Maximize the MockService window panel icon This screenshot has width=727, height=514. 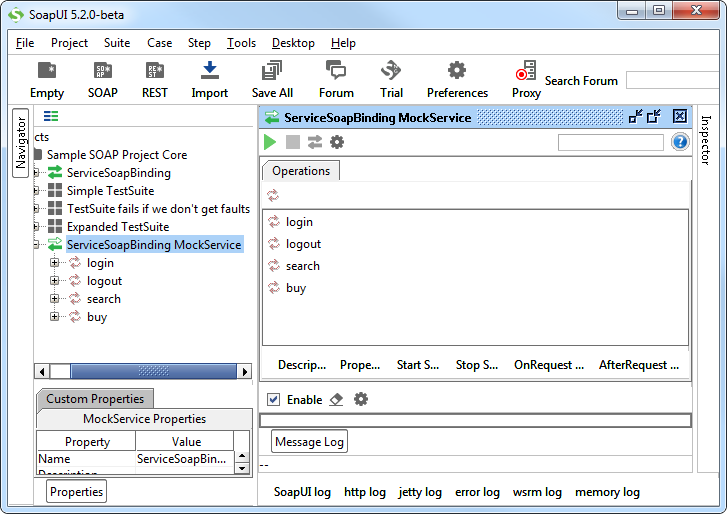(654, 116)
